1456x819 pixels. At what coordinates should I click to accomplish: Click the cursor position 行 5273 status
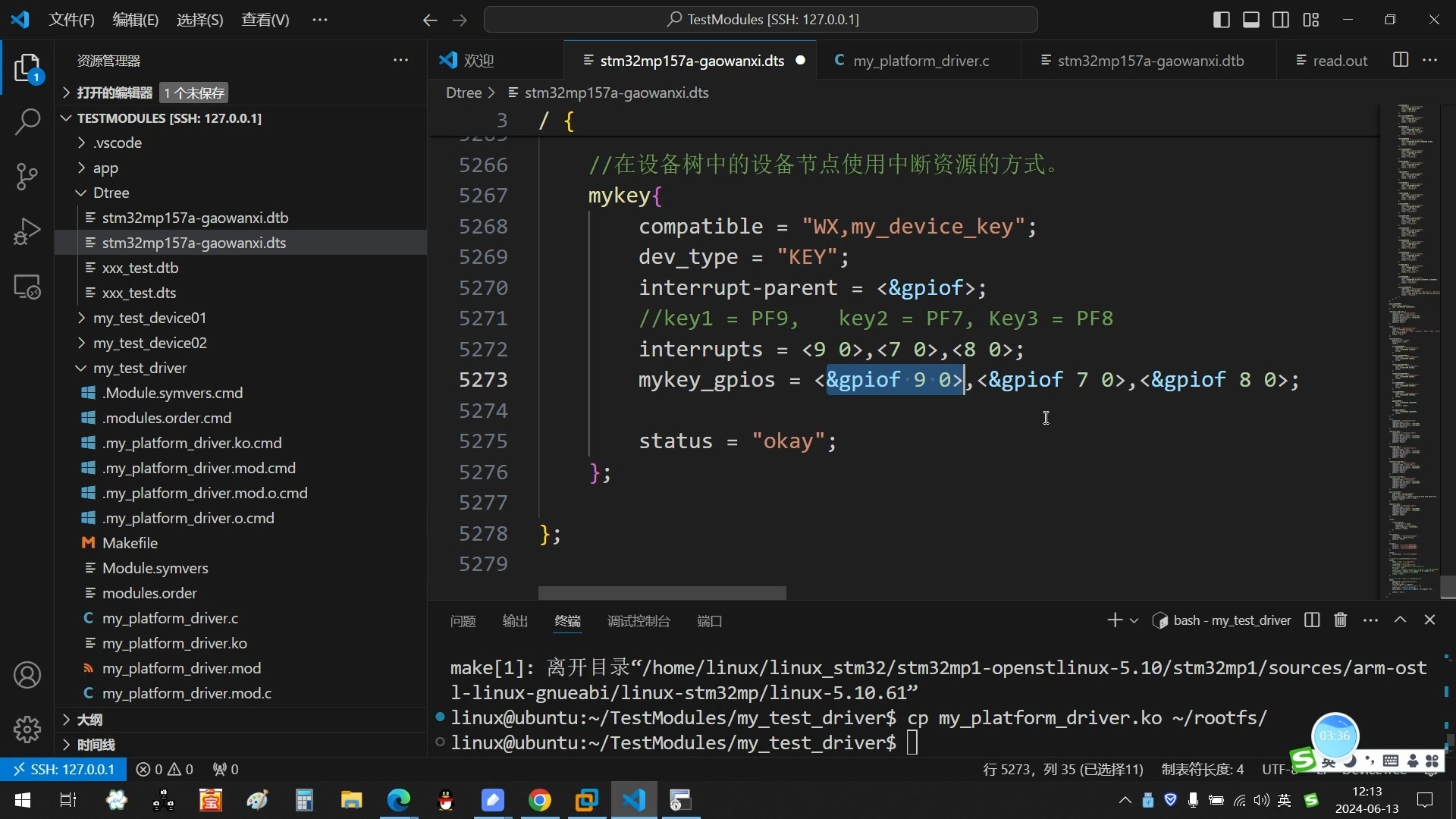coord(1063,769)
